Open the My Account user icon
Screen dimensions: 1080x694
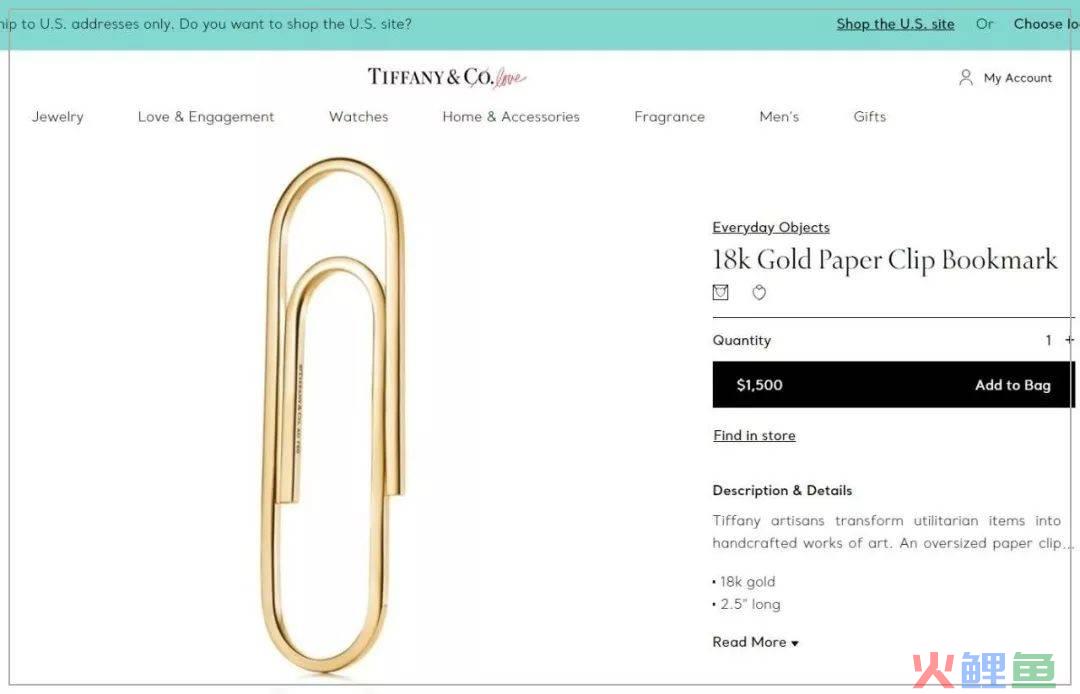click(x=966, y=78)
